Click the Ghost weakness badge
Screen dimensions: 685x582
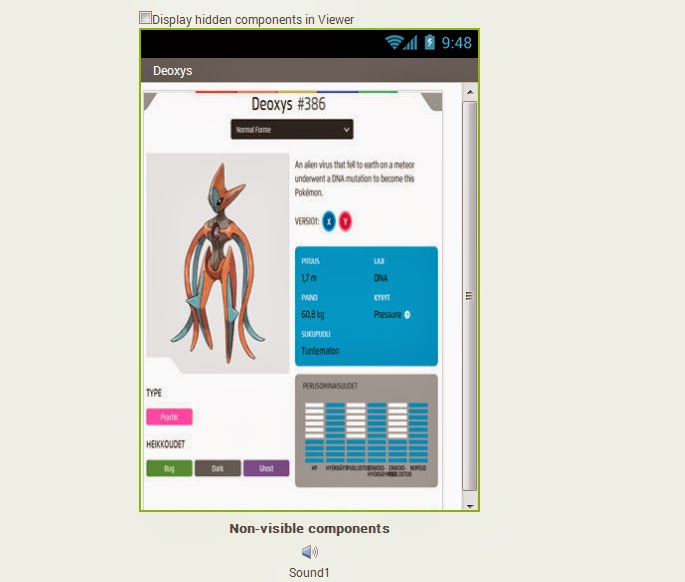[x=266, y=468]
